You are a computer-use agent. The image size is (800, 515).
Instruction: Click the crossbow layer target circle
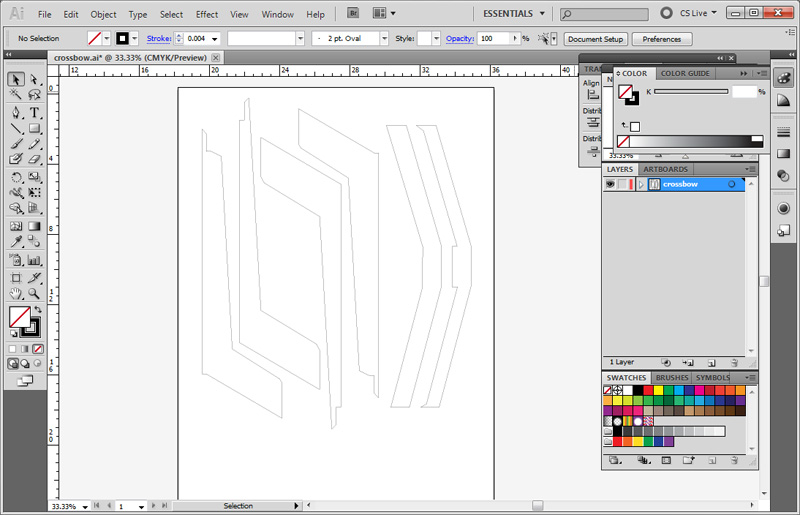[732, 184]
